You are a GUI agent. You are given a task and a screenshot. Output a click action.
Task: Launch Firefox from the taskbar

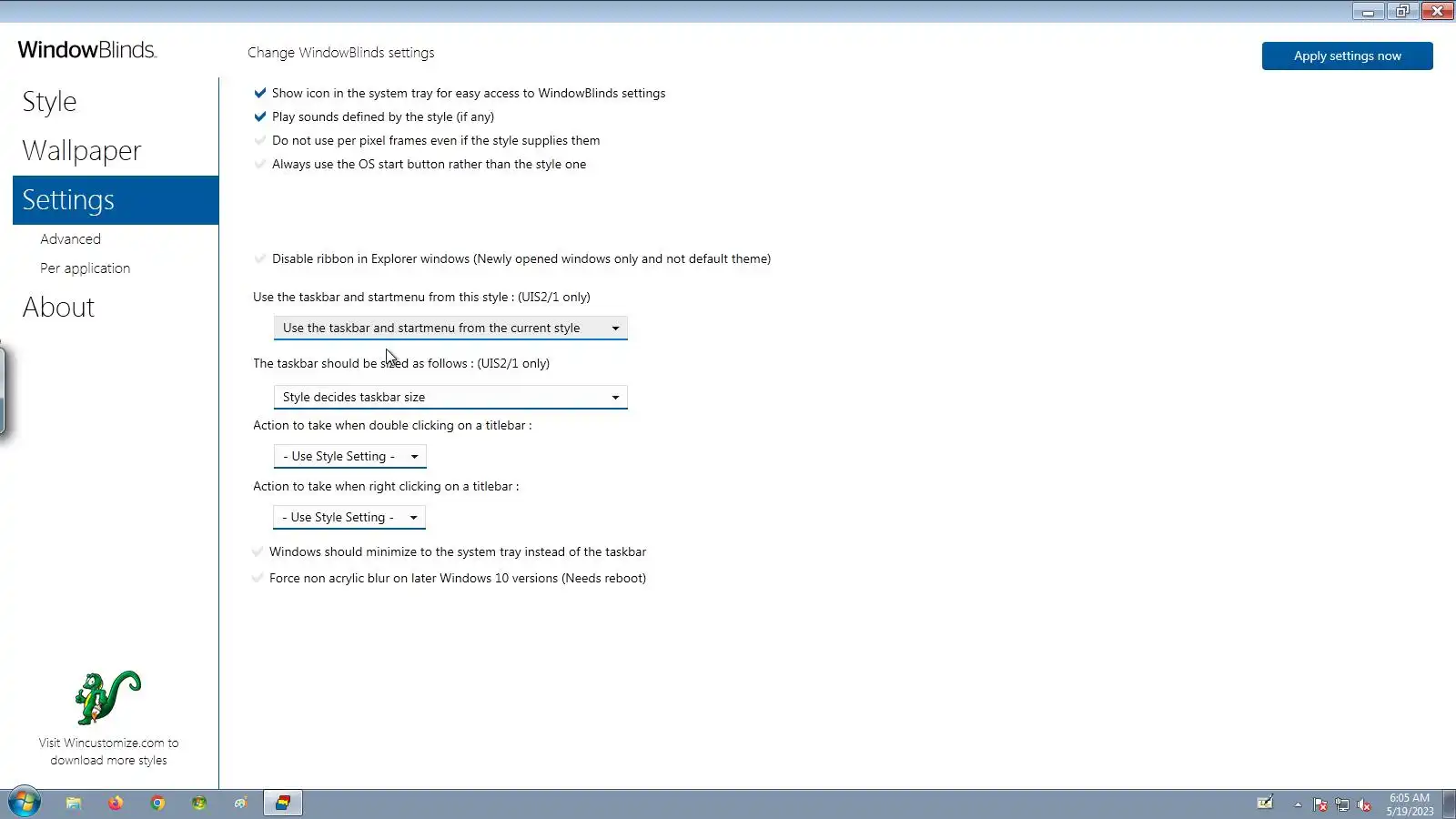(116, 803)
